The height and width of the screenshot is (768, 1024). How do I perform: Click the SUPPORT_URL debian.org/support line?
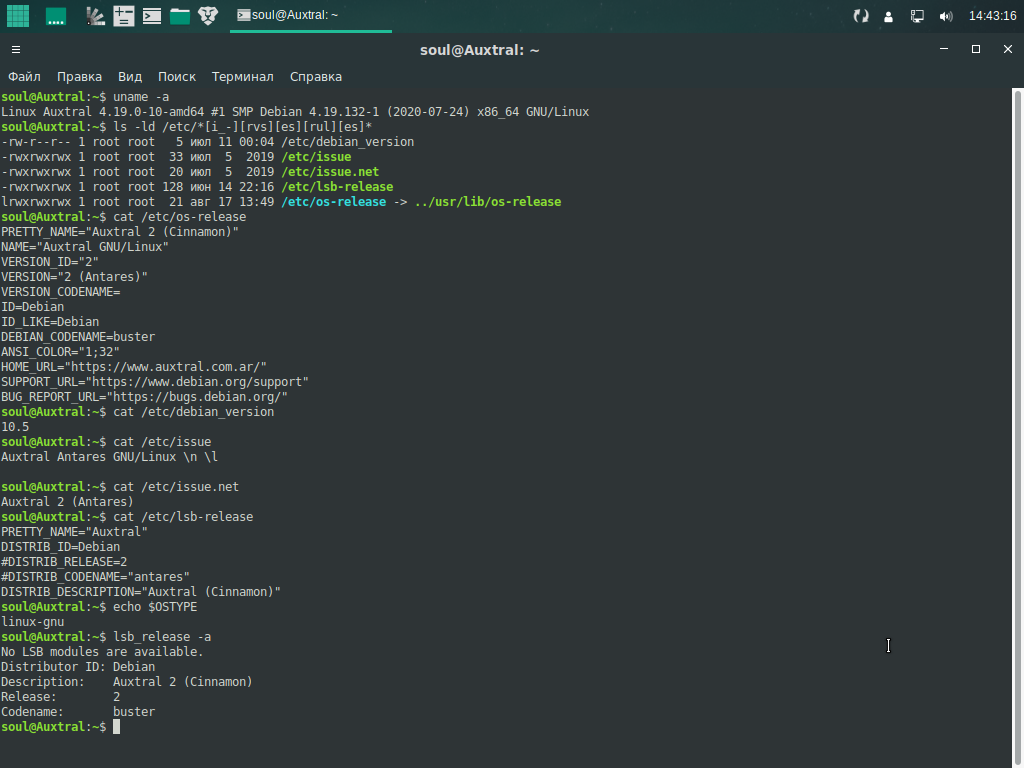coord(155,382)
